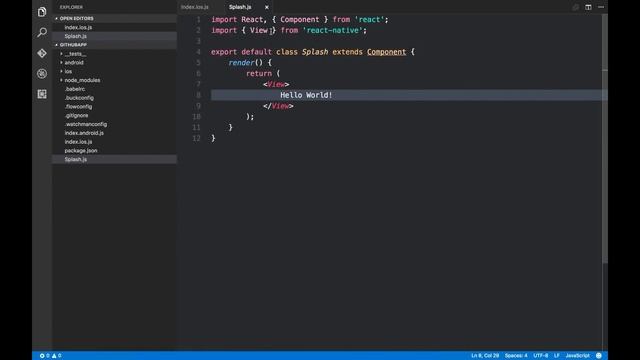Screen dimensions: 640x360
Task: Click the opening <View> tag on line 7
Action: point(276,84)
